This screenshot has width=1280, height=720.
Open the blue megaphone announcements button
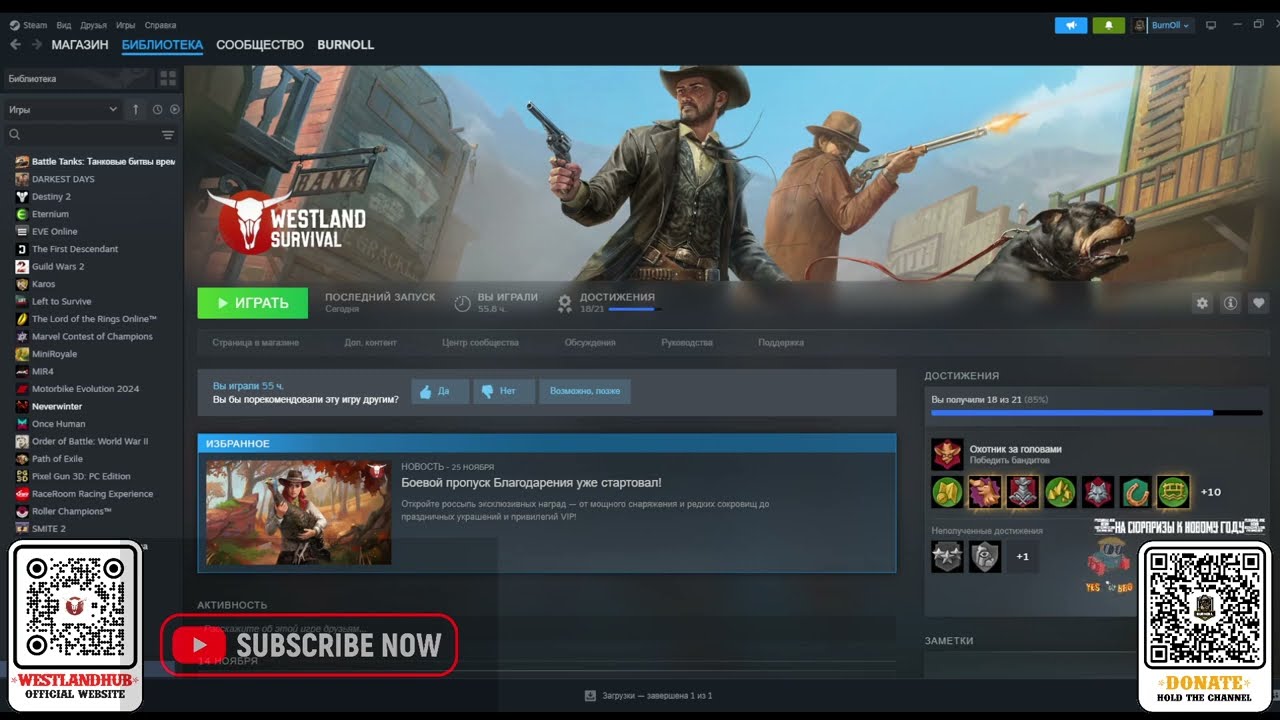1071,25
